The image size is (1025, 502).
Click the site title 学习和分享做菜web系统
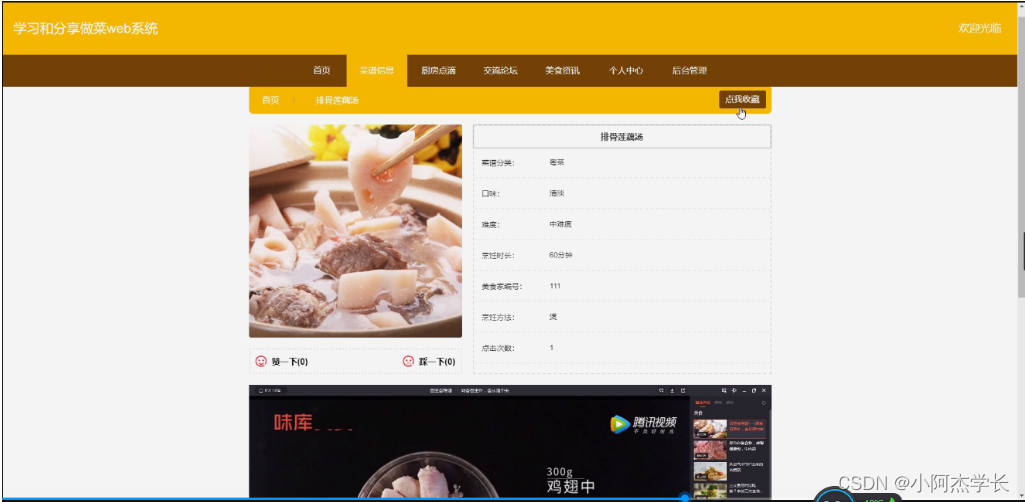(86, 29)
